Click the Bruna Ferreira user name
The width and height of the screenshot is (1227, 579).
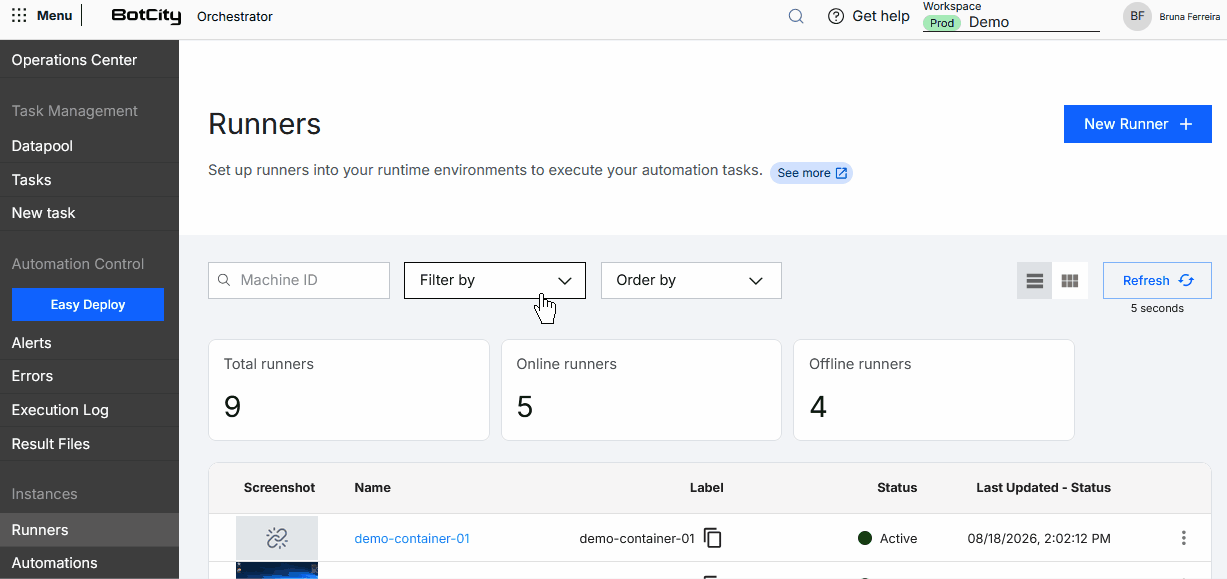tap(1190, 17)
